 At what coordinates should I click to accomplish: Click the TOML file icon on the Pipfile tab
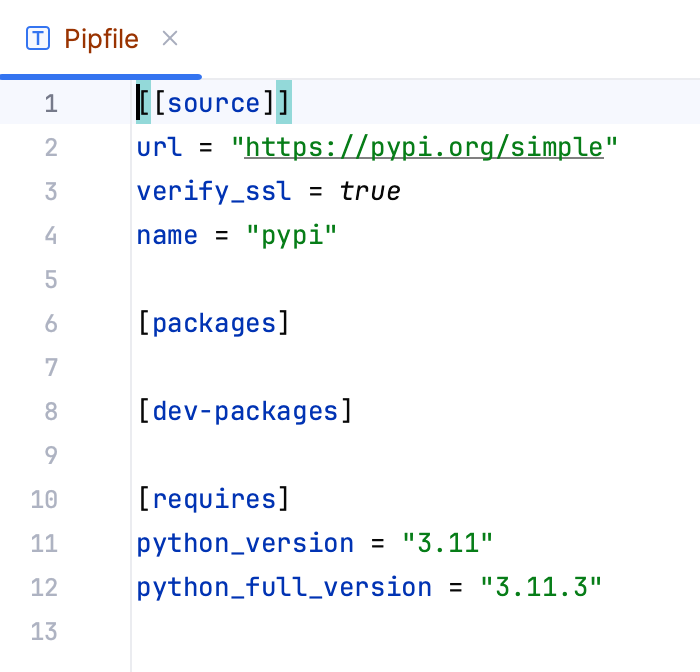coord(39,39)
